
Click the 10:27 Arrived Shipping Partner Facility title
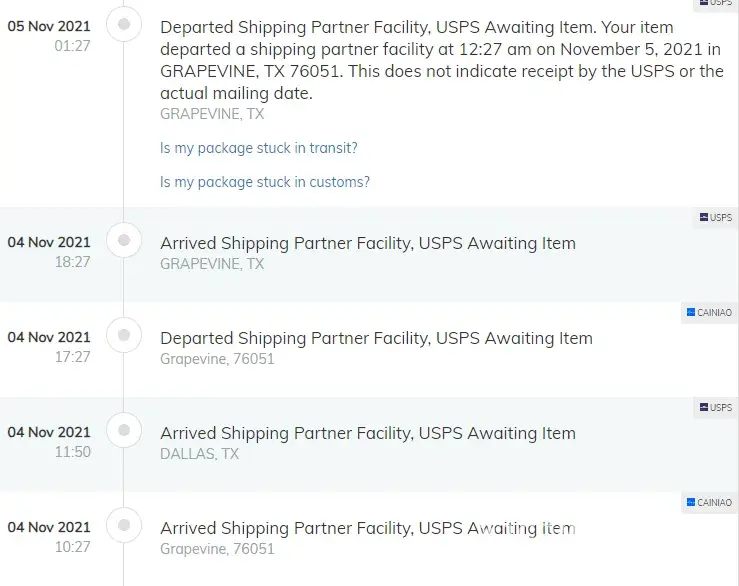coord(368,528)
